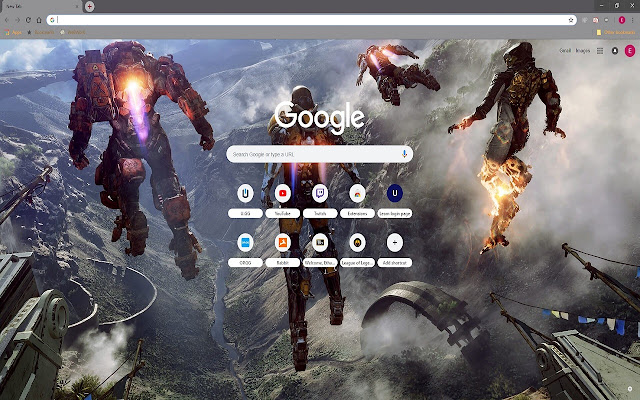Open the League of Legends shortcut tile
Image resolution: width=640 pixels, height=400 pixels.
click(357, 250)
